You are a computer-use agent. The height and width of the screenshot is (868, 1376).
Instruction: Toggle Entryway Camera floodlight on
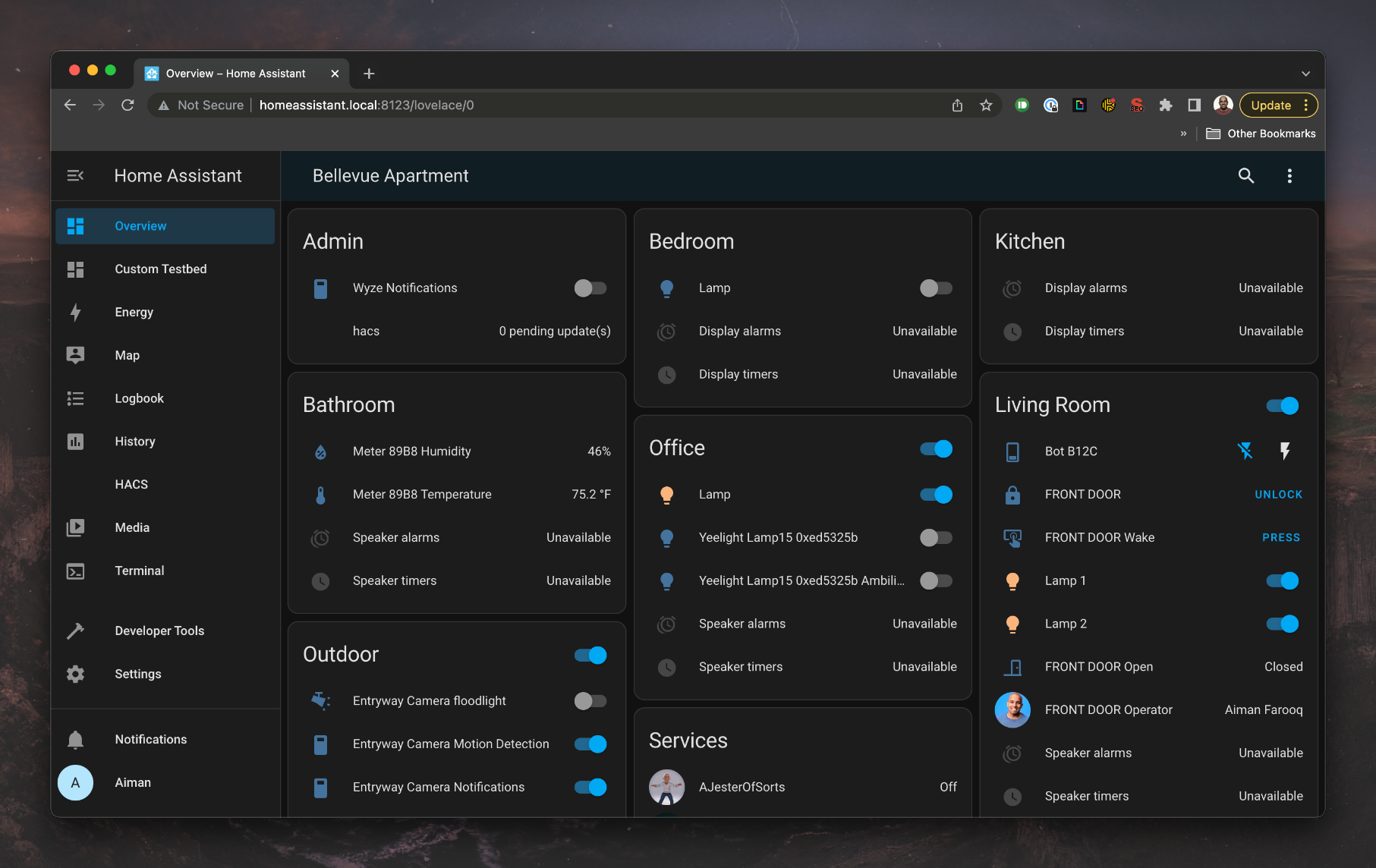[x=590, y=701]
